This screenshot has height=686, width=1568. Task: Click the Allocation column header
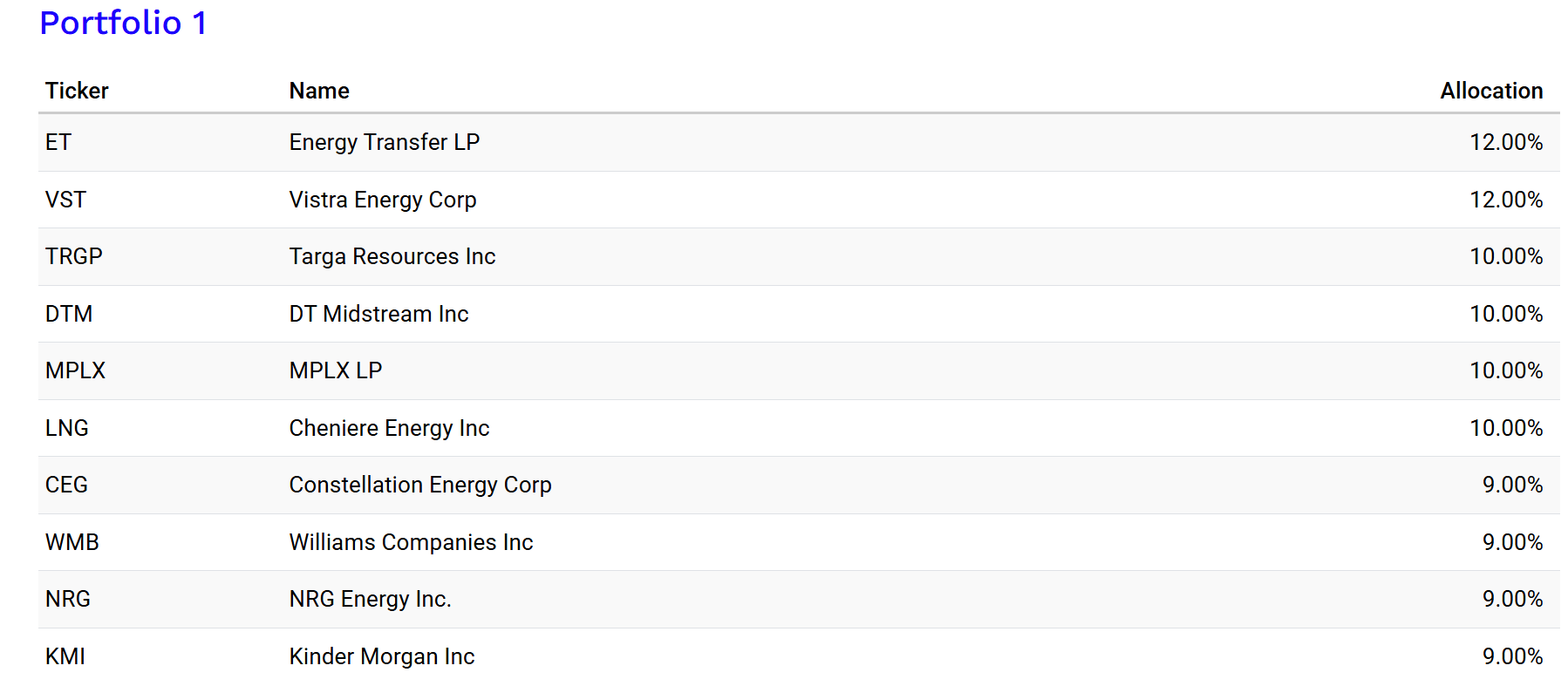click(1490, 91)
